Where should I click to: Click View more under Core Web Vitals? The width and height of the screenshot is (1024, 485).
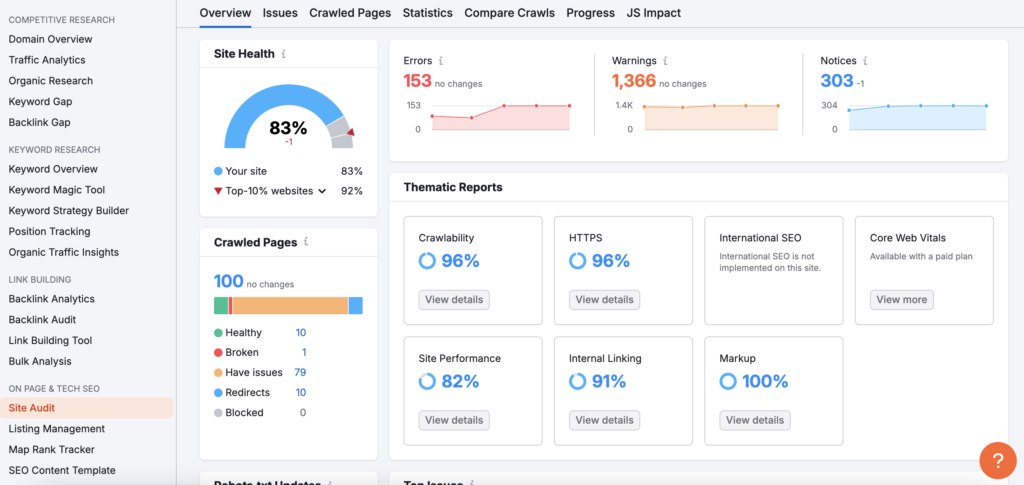[x=901, y=300]
